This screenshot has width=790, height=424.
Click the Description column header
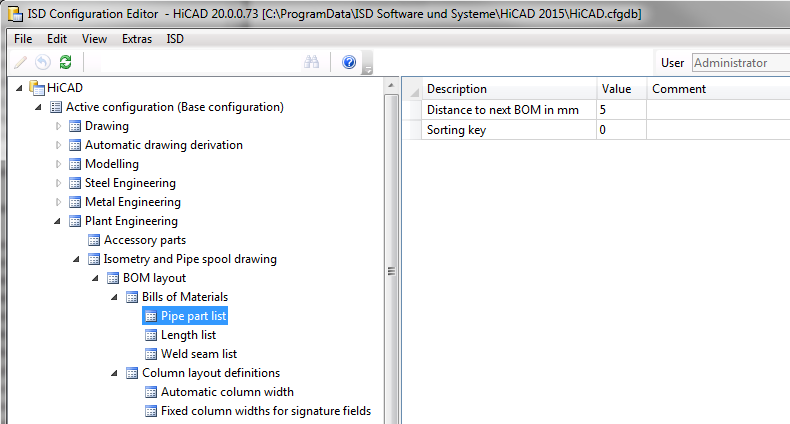point(508,89)
